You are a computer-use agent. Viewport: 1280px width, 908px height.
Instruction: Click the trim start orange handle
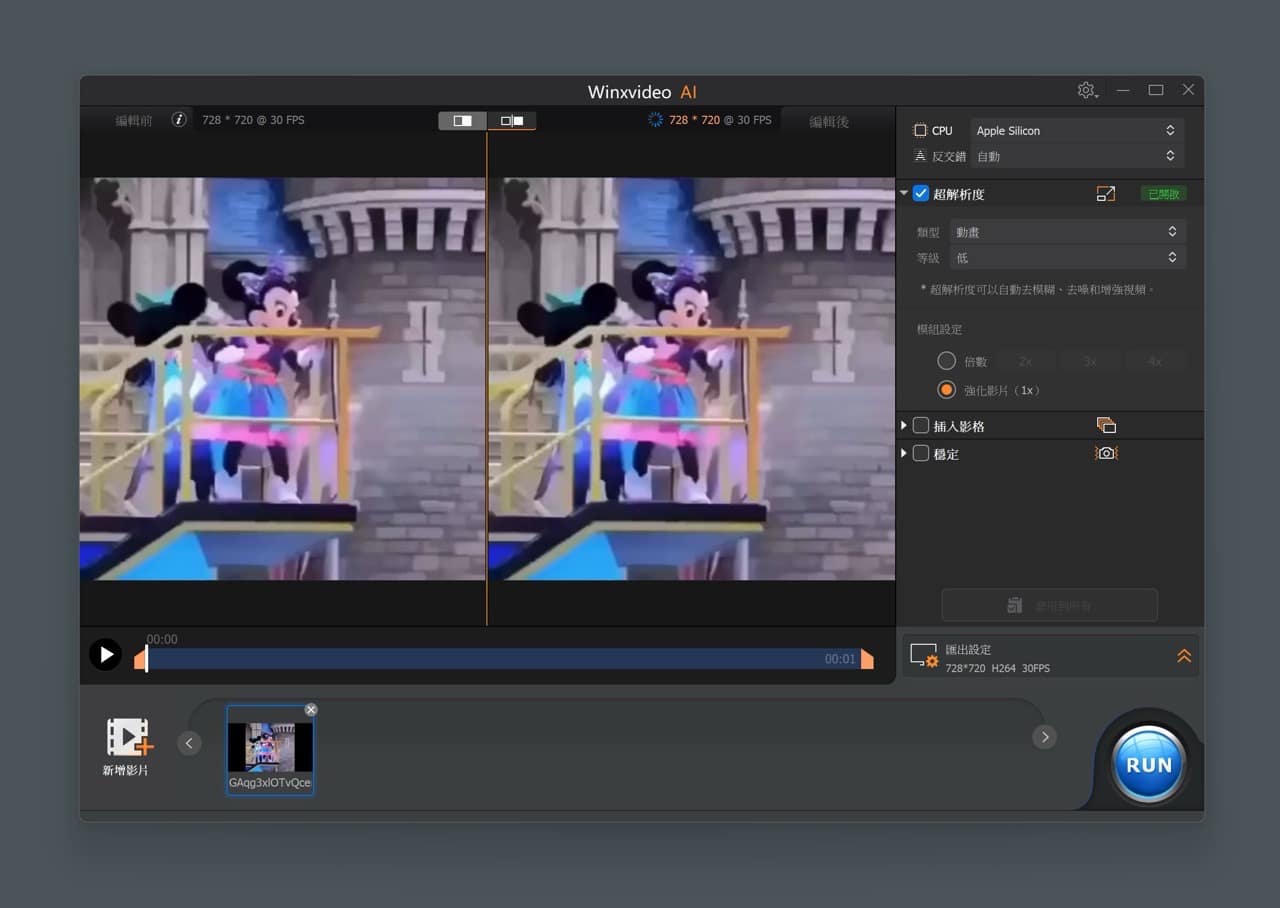coord(139,660)
